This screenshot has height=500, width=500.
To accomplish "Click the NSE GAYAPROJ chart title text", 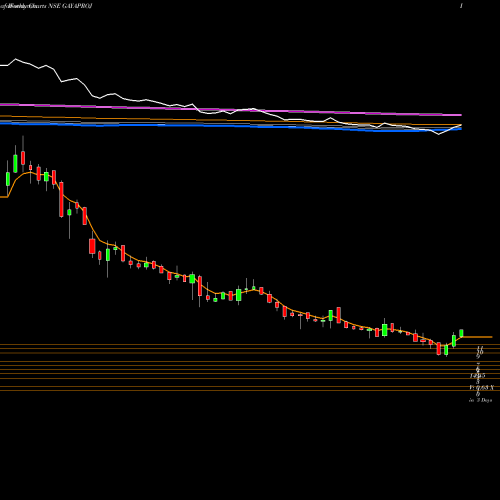I will 70,6.
